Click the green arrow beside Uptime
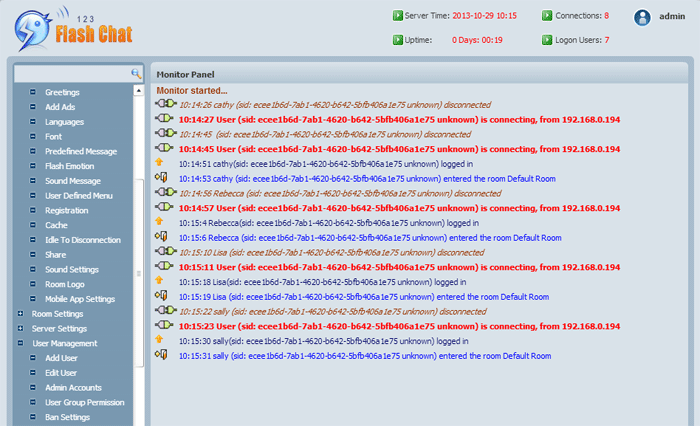 (397, 40)
